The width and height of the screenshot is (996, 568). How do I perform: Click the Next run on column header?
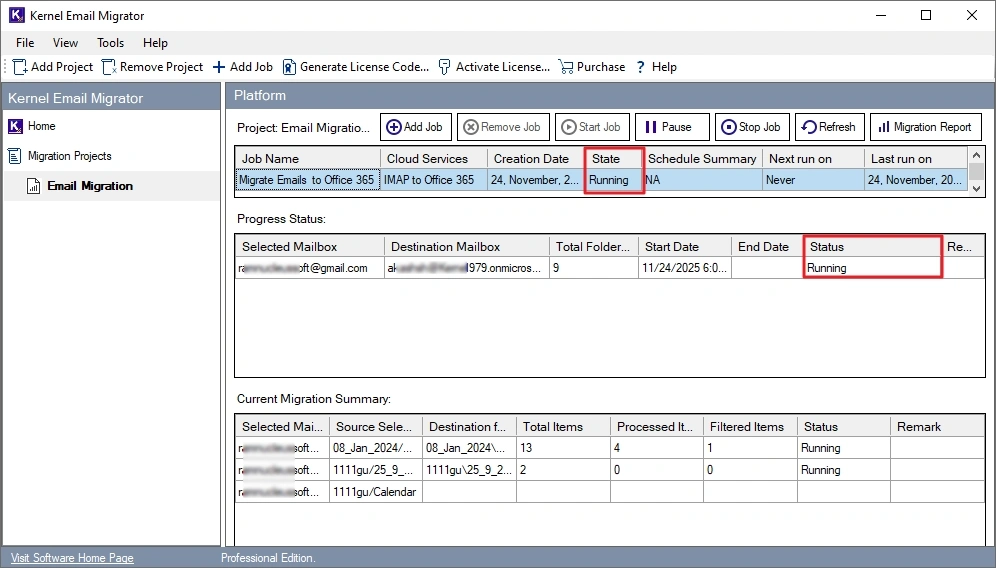click(x=813, y=158)
